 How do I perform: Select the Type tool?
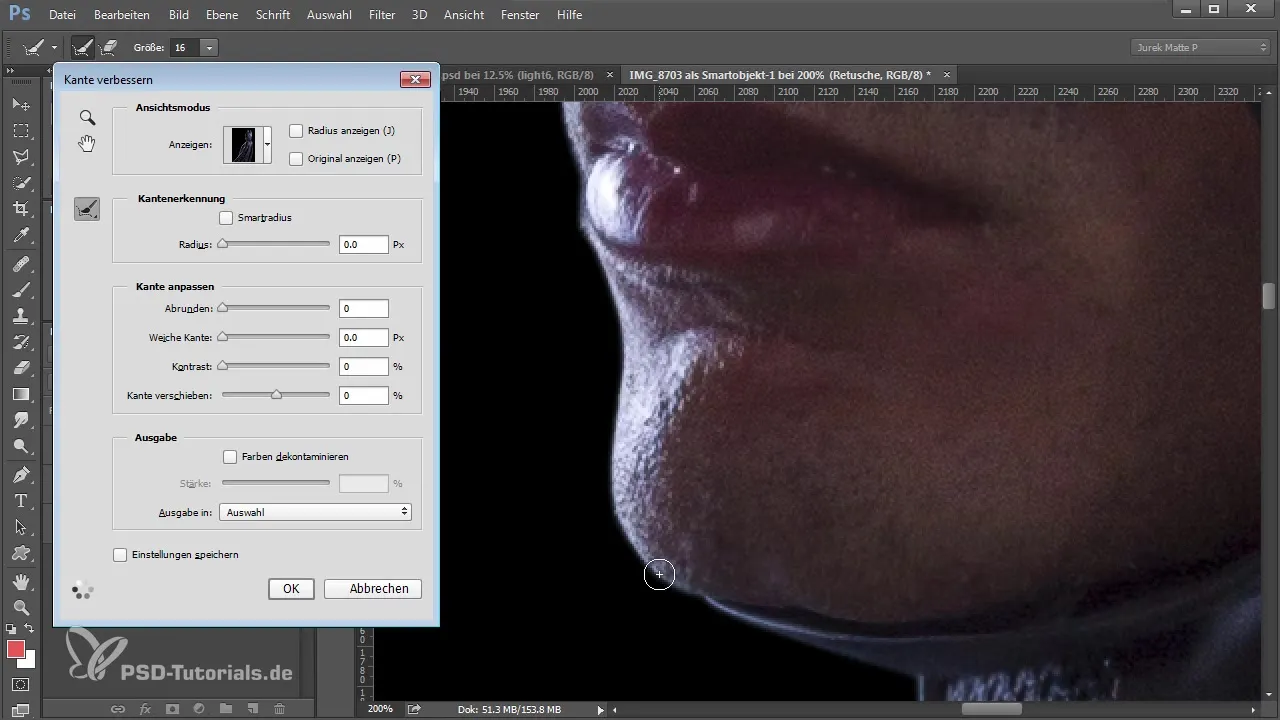point(21,500)
